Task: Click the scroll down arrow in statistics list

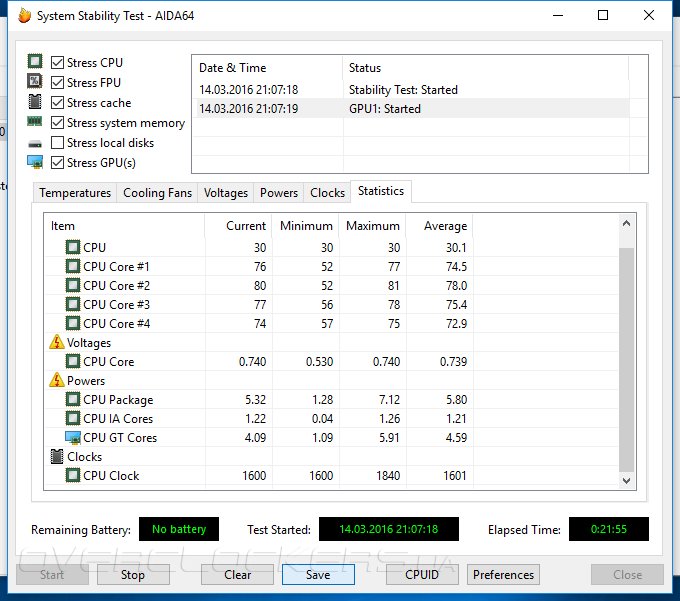Action: point(626,480)
